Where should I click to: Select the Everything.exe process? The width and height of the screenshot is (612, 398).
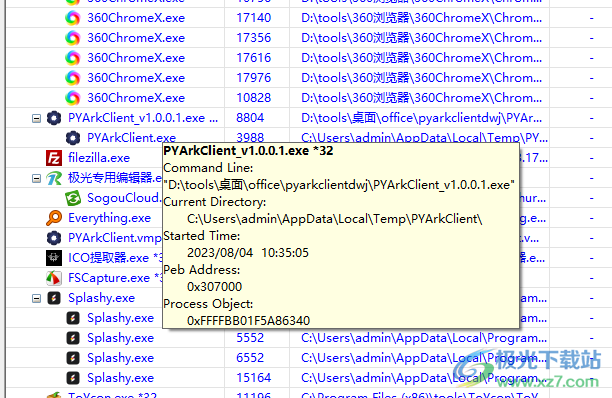click(x=109, y=218)
